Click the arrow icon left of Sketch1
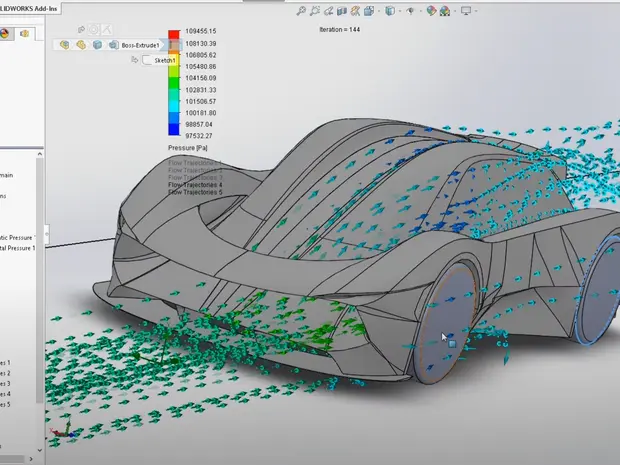Viewport: 620px width, 465px height. (135, 60)
